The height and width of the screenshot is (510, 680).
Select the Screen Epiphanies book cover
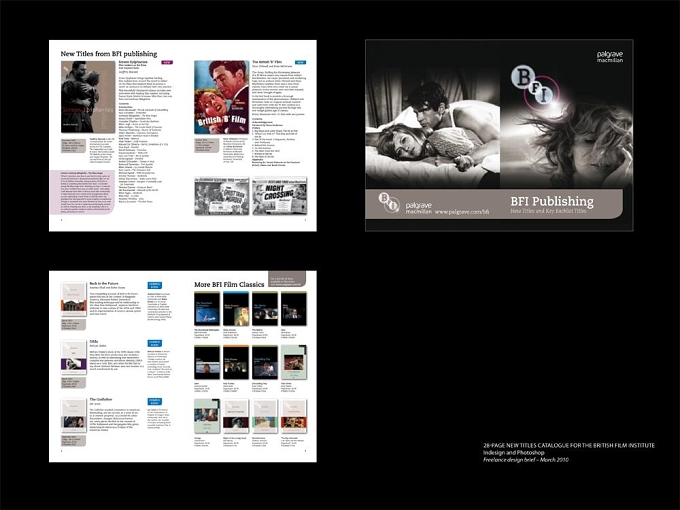point(88,97)
